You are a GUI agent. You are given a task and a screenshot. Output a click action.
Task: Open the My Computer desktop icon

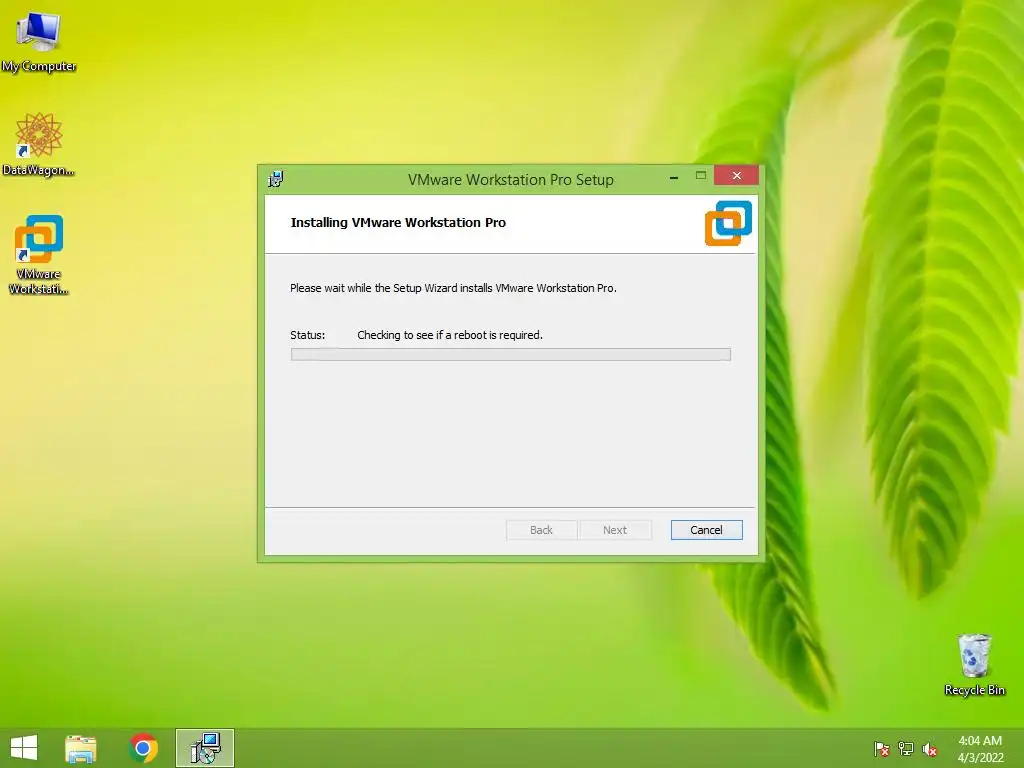point(39,42)
